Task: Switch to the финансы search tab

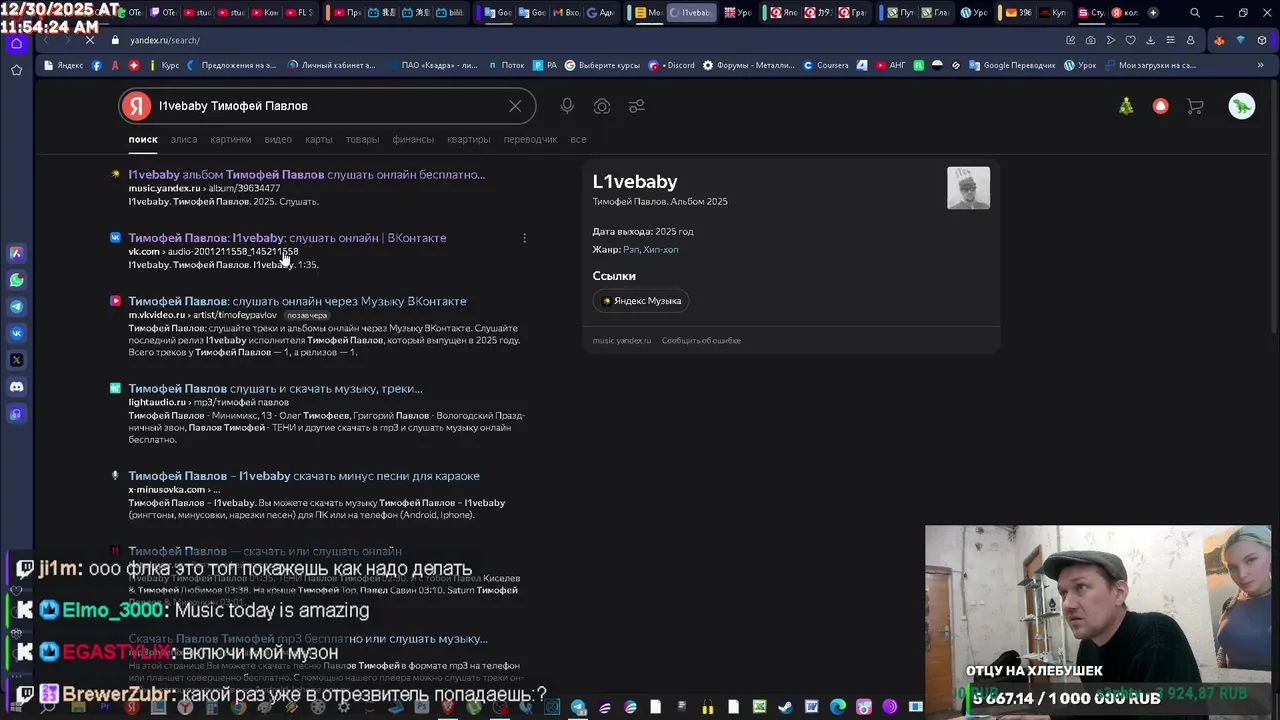Action: (x=413, y=139)
